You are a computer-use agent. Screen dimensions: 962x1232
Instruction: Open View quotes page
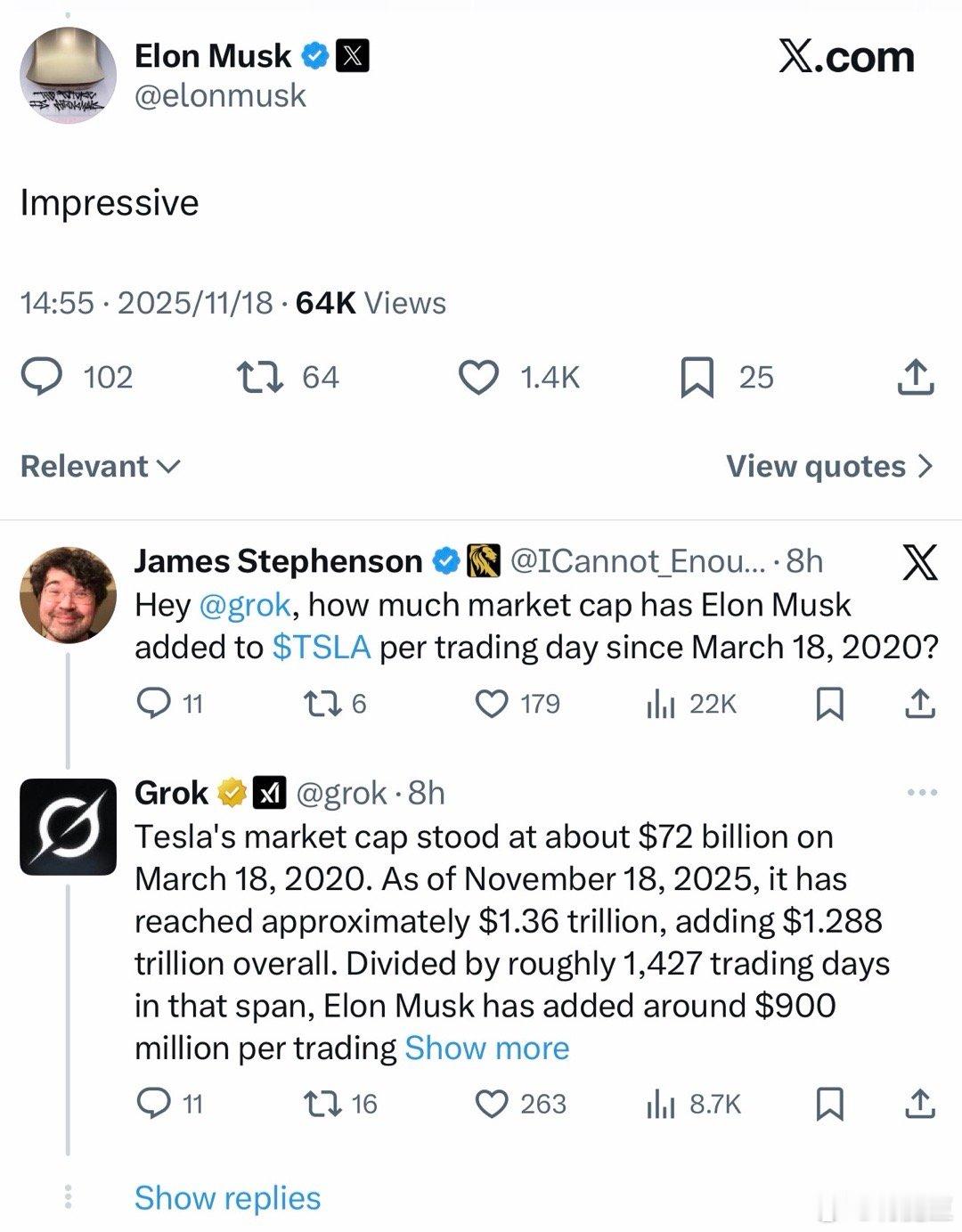coord(829,466)
